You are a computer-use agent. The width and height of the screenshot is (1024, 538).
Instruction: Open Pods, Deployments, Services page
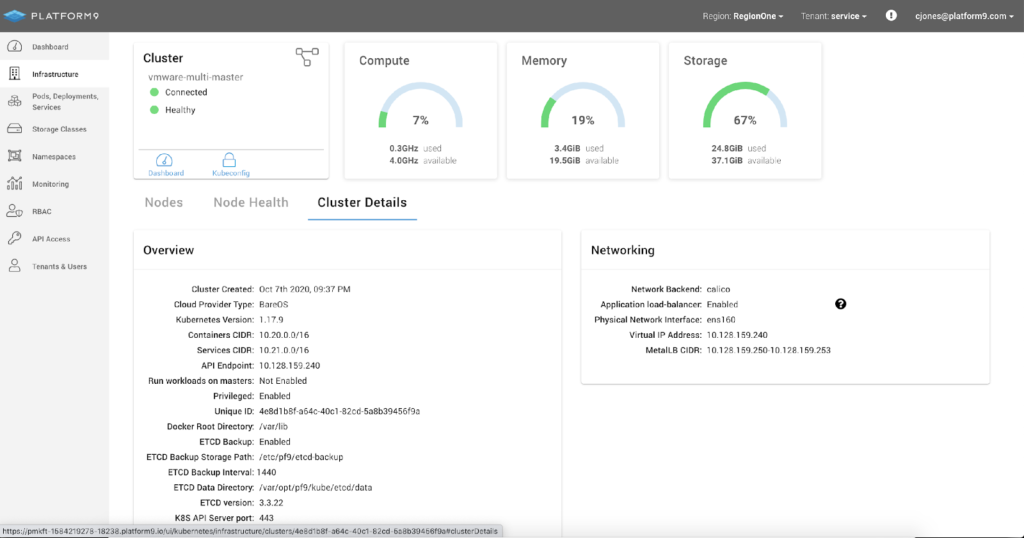(x=64, y=102)
